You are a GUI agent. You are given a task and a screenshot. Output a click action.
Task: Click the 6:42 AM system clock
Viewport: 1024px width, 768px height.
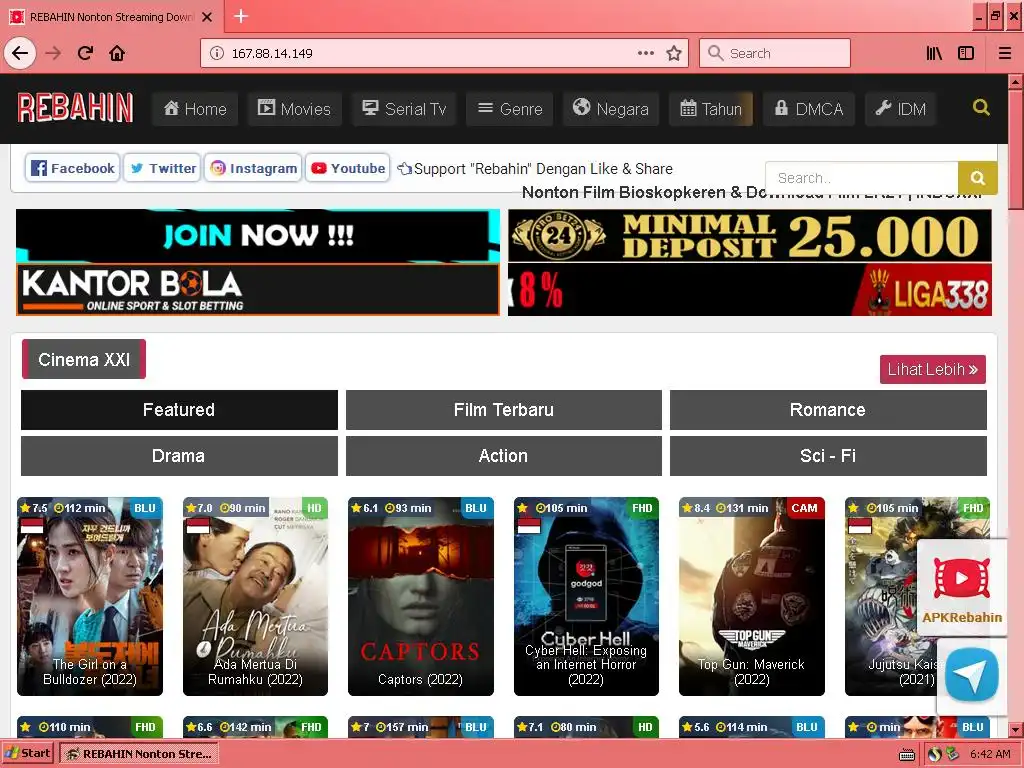click(x=990, y=754)
